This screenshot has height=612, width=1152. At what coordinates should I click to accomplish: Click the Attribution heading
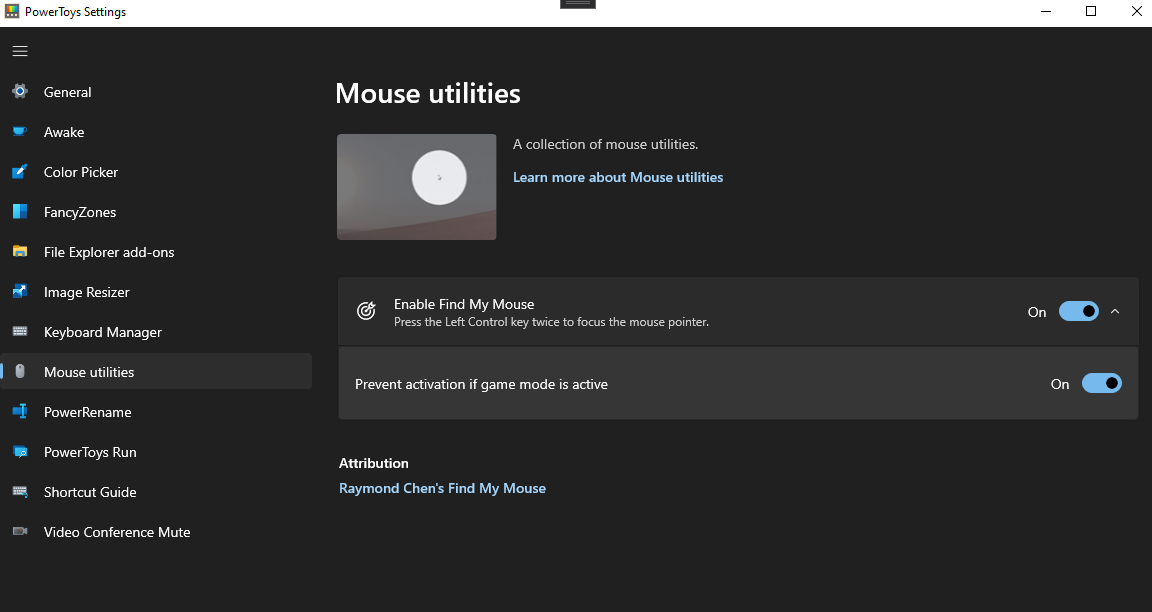373,463
